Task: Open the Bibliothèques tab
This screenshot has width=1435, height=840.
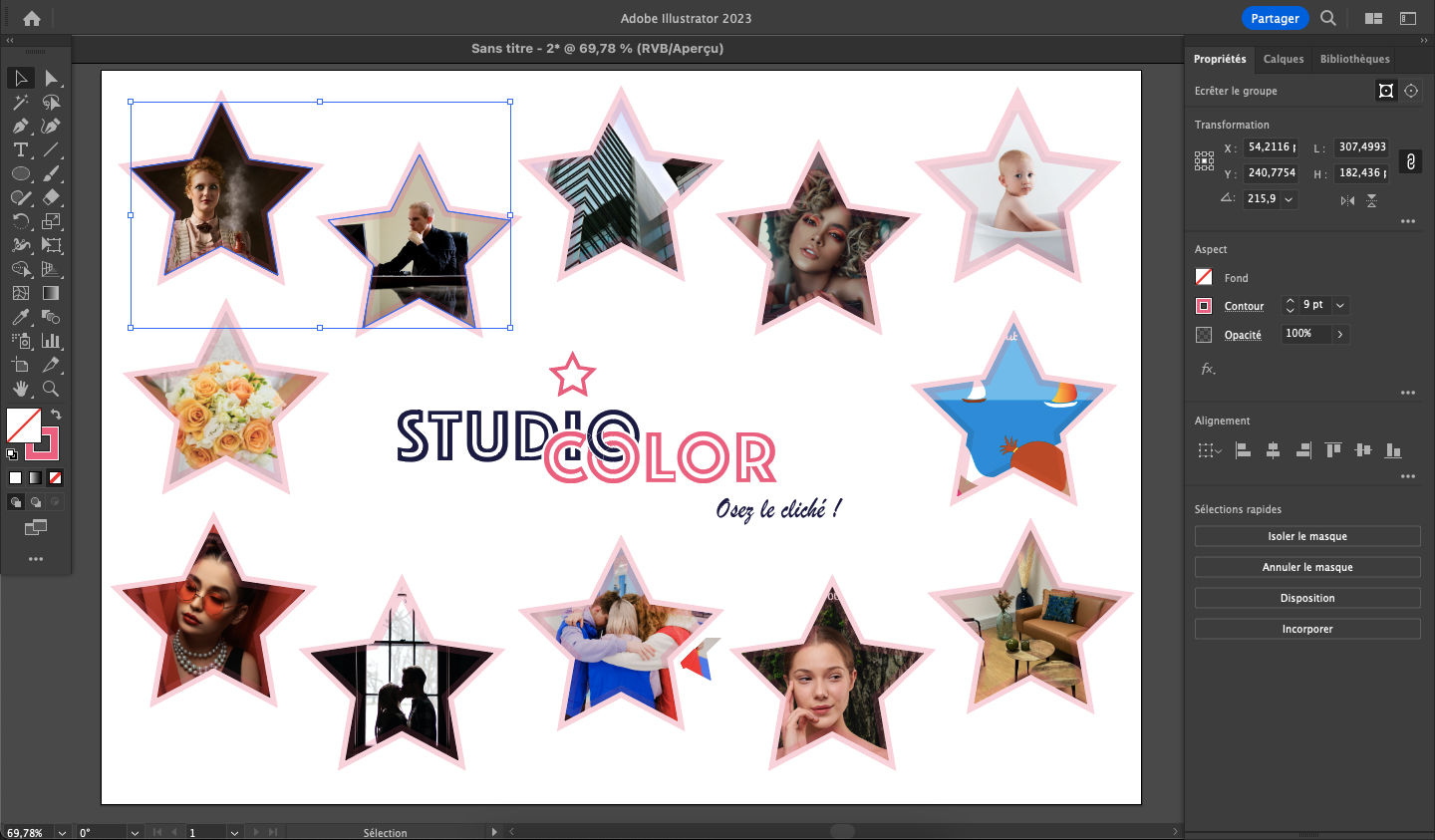Action: pos(1354,59)
